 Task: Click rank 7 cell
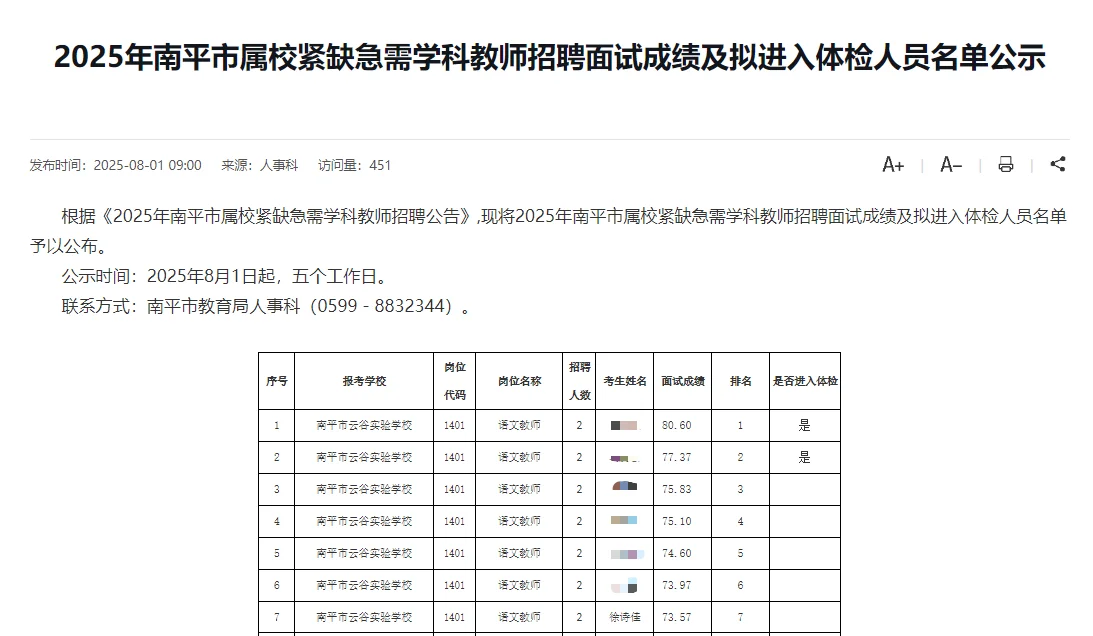coord(740,617)
